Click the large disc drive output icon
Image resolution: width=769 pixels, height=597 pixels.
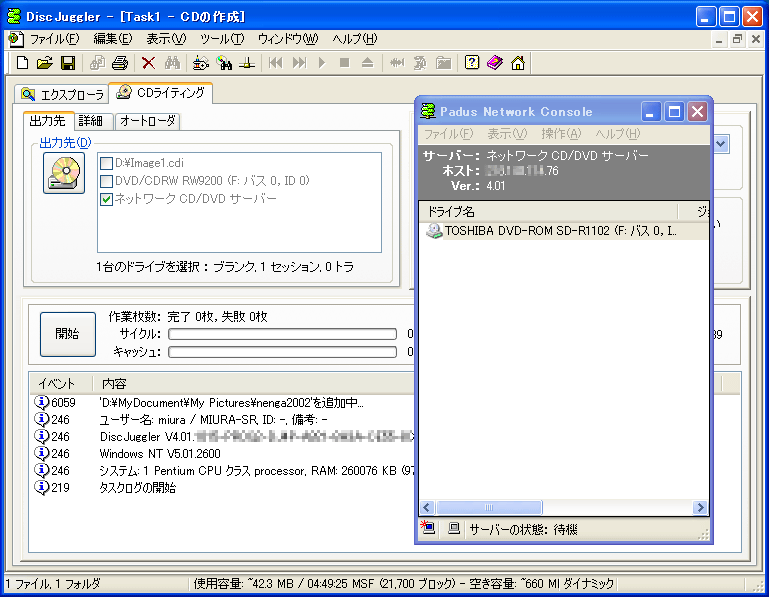point(63,173)
